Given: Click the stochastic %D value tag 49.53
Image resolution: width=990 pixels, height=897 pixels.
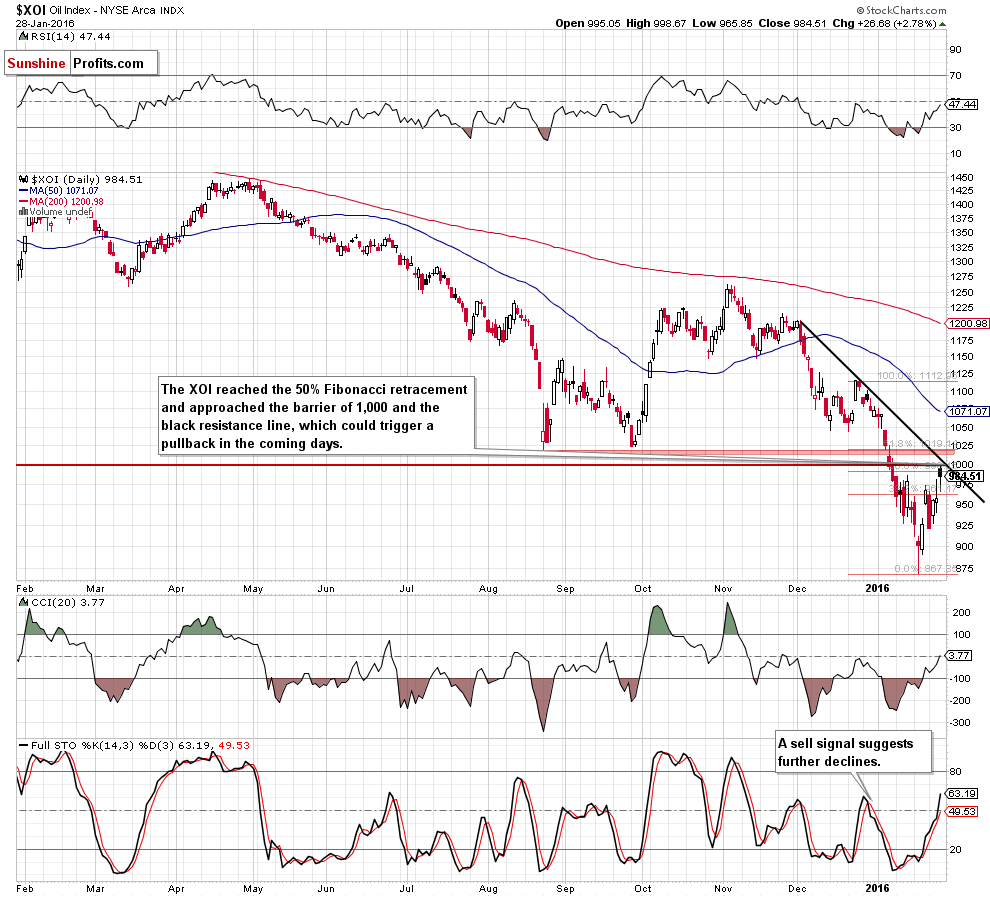Looking at the screenshot, I should (x=962, y=811).
